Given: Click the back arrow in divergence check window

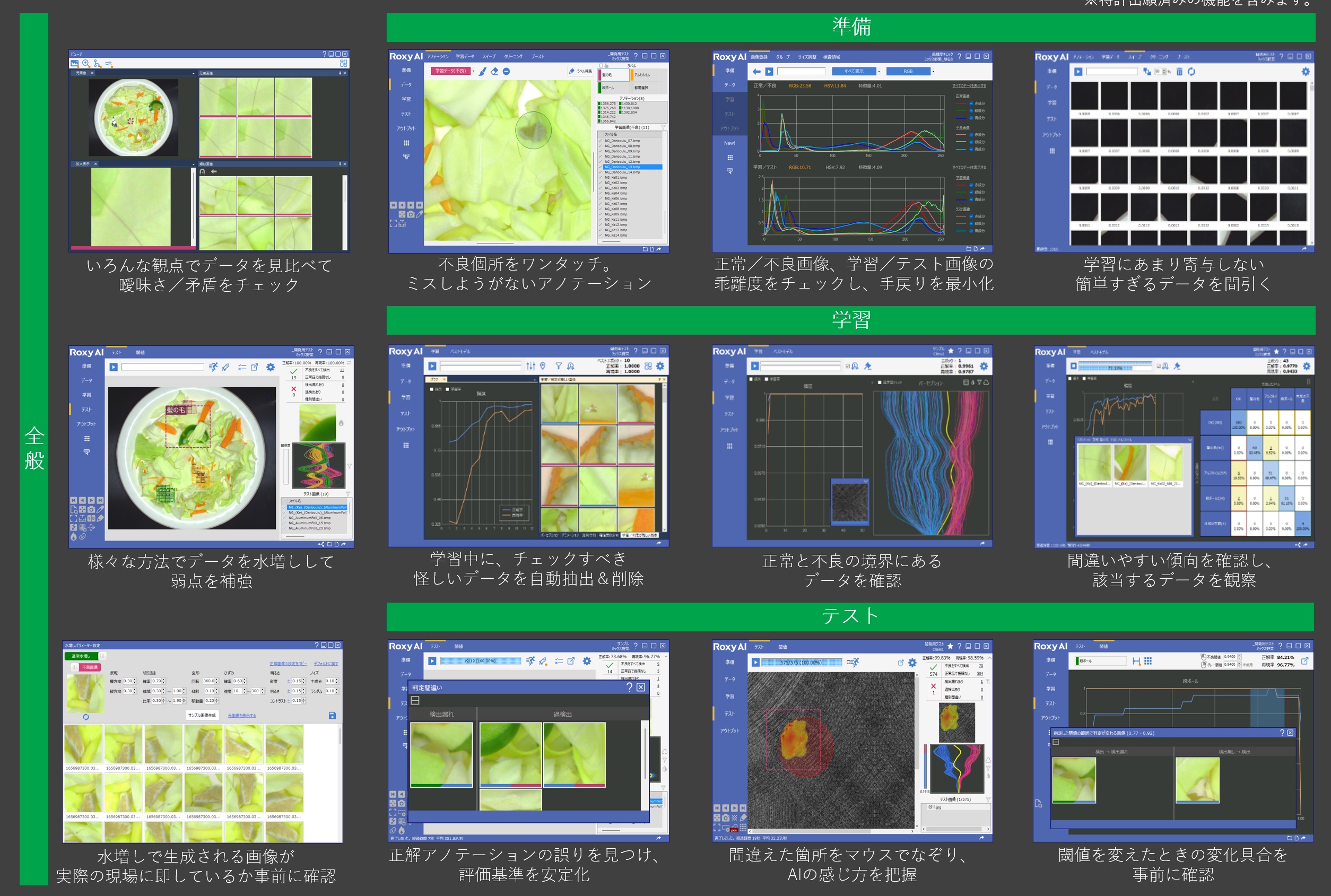Looking at the screenshot, I should (x=756, y=72).
